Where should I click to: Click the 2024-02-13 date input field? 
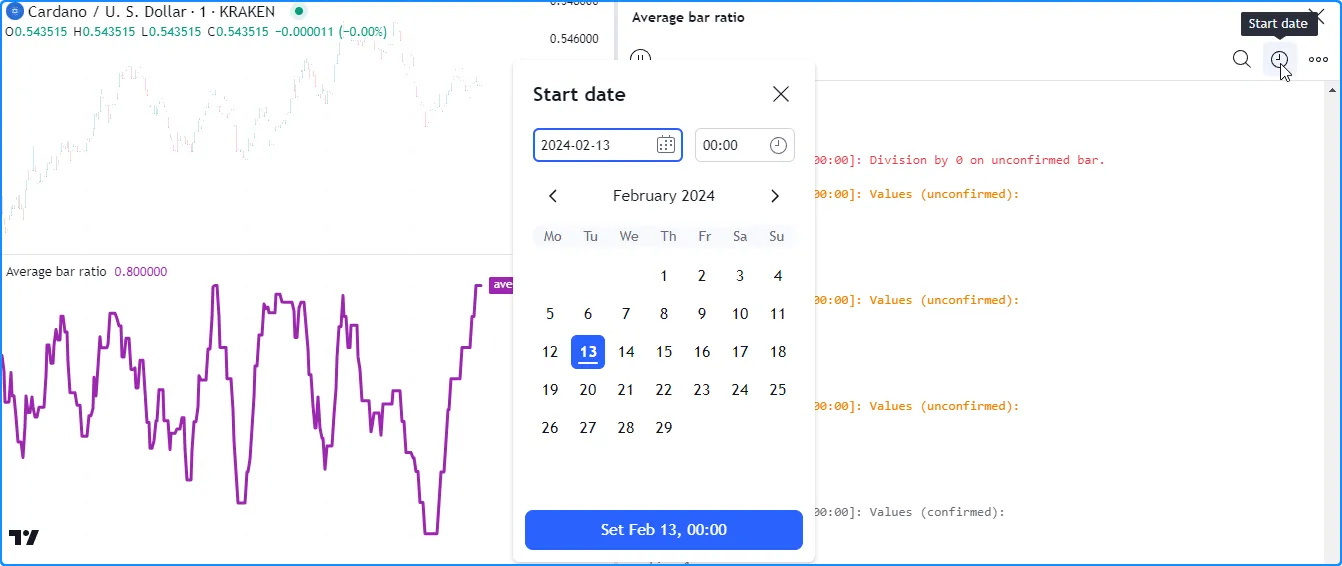[x=595, y=145]
